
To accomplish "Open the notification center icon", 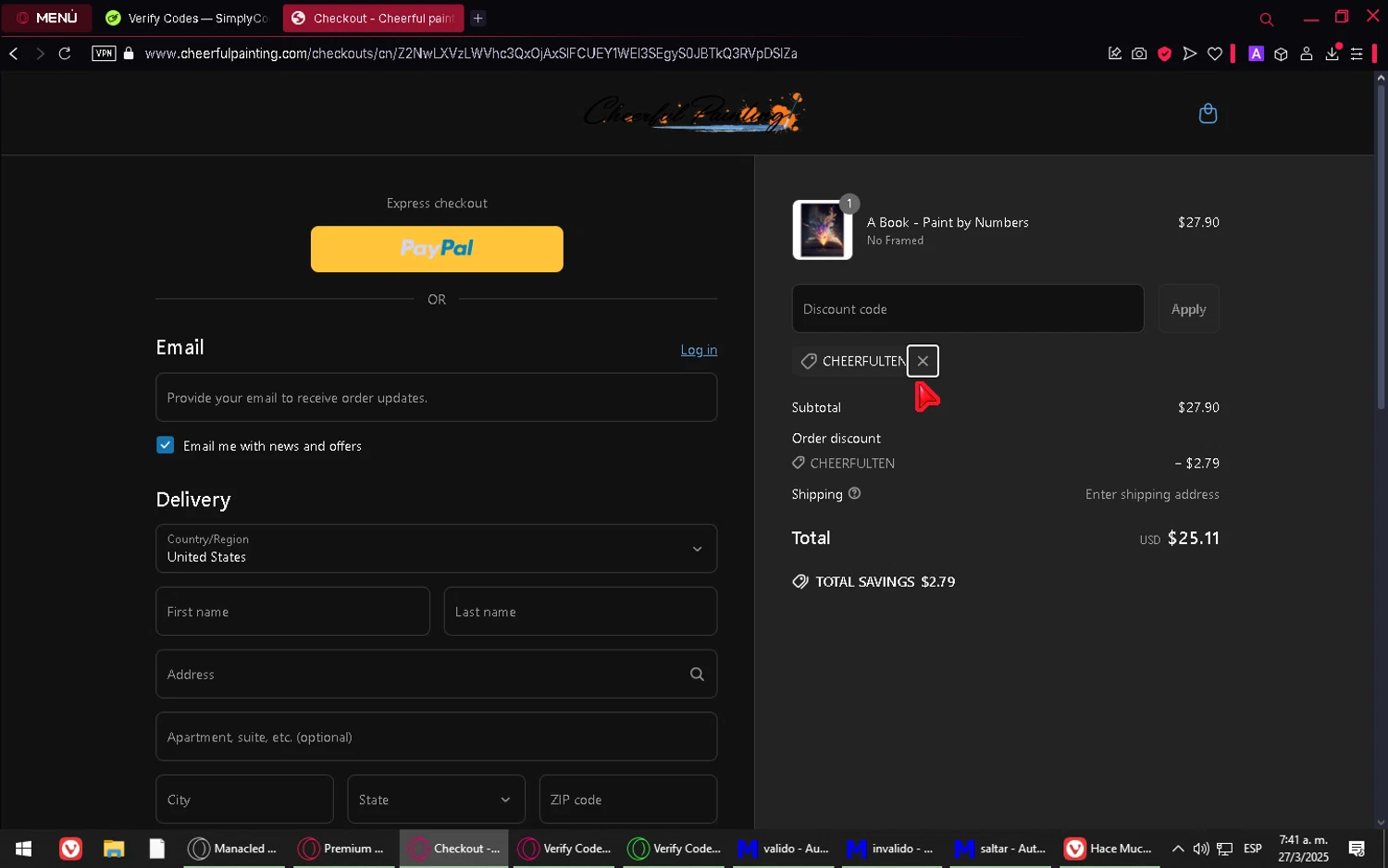I will [1357, 849].
